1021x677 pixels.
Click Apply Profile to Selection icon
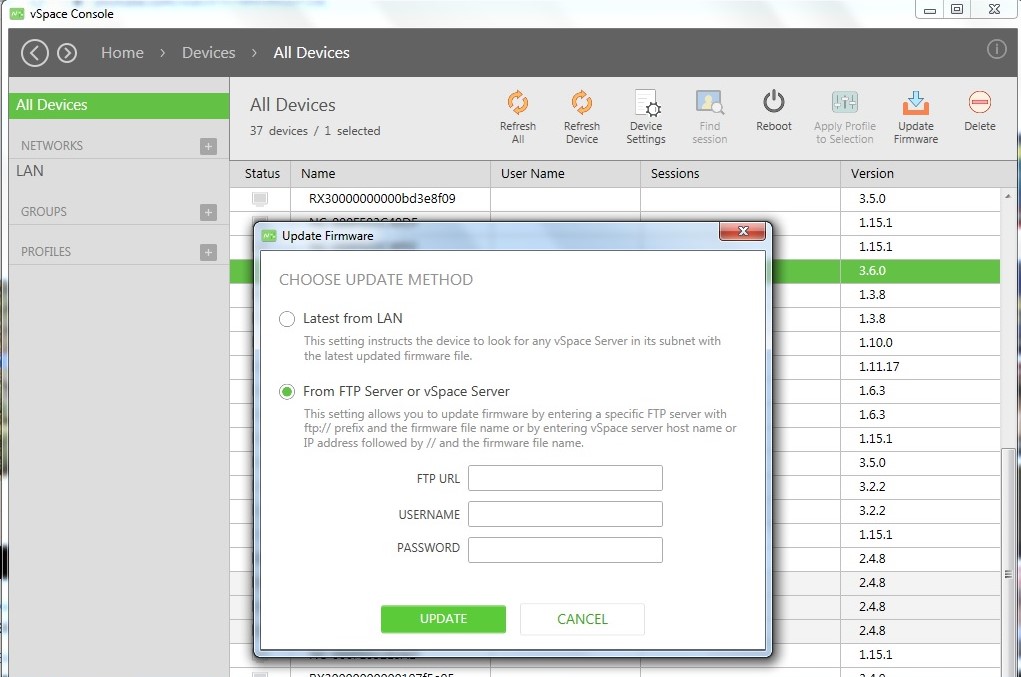[x=845, y=102]
